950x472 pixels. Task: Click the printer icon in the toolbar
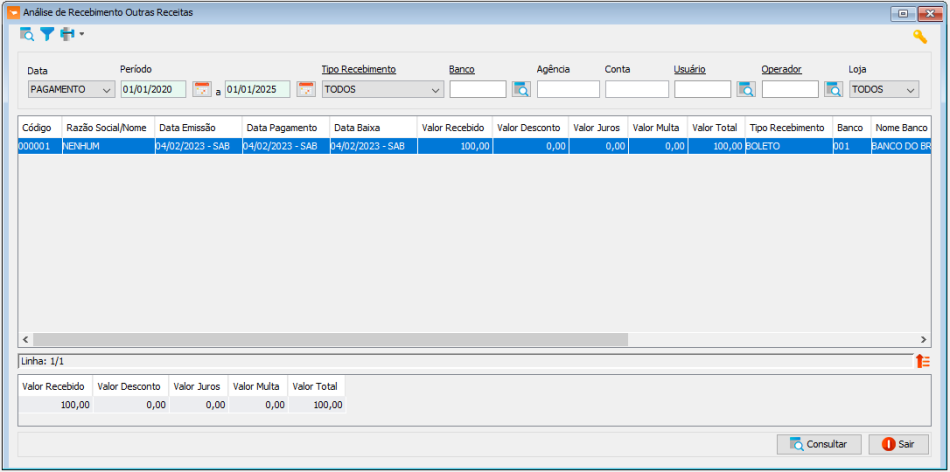coord(67,34)
